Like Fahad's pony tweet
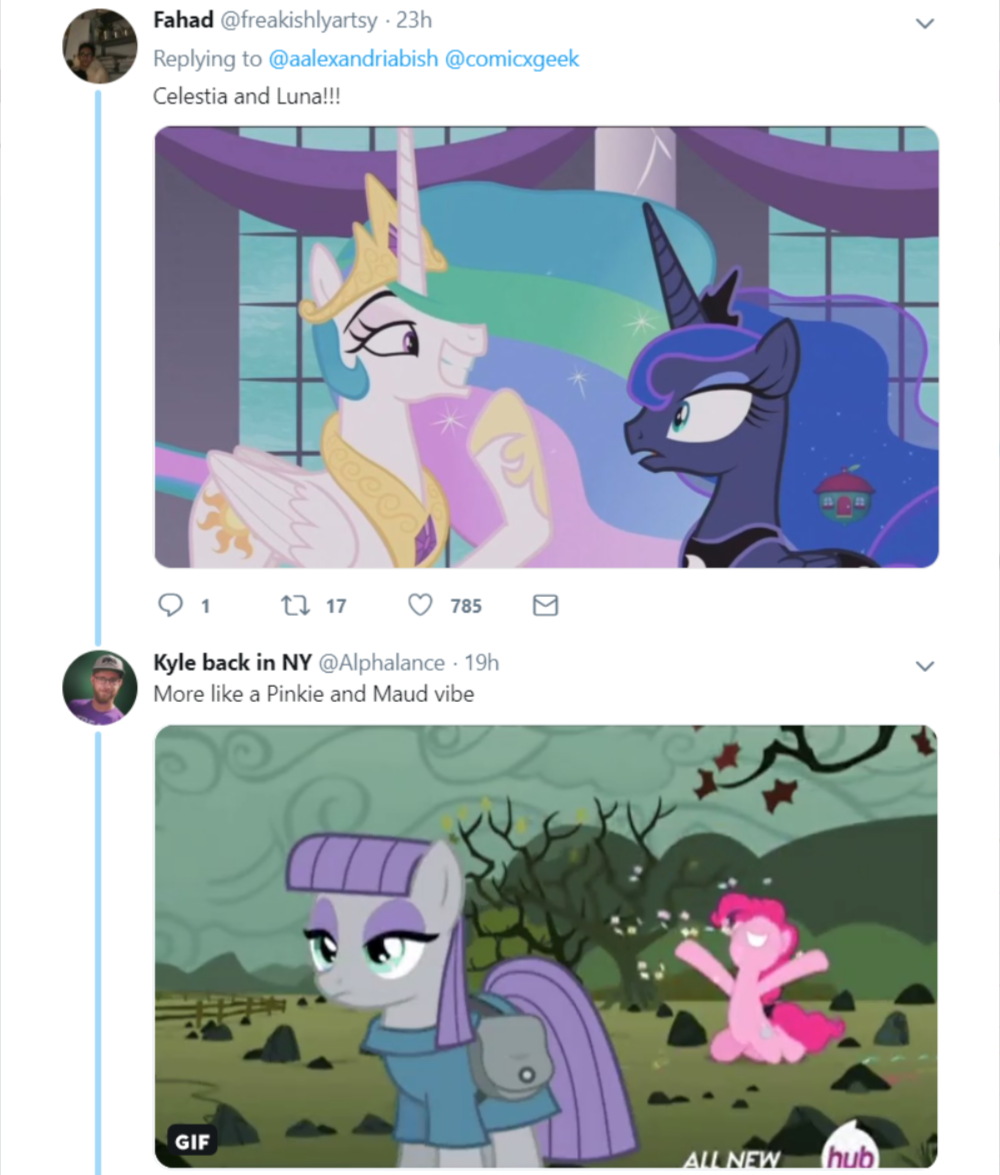Image resolution: width=1000 pixels, height=1175 pixels. tap(418, 605)
